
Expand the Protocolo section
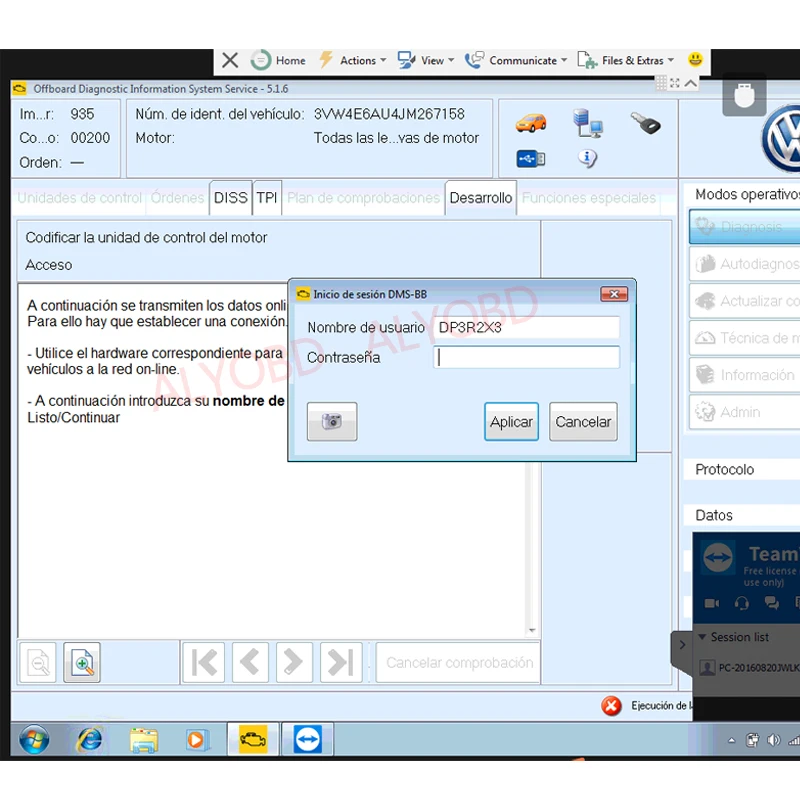(x=741, y=469)
